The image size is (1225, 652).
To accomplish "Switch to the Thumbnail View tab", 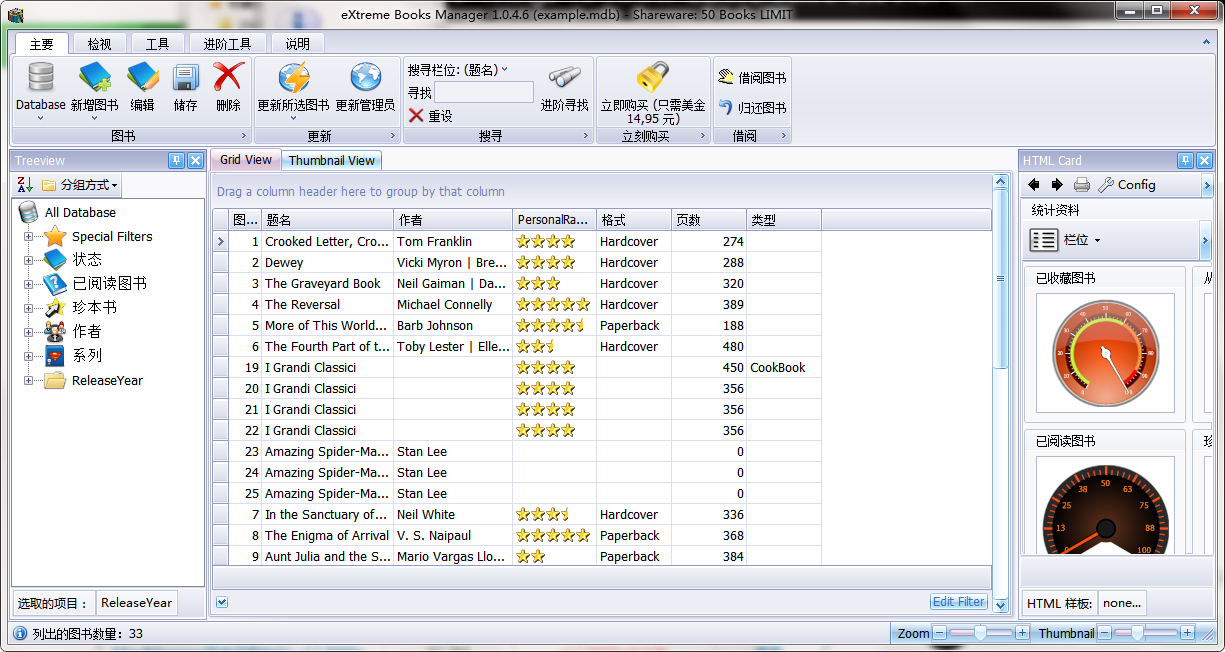I will tap(332, 160).
